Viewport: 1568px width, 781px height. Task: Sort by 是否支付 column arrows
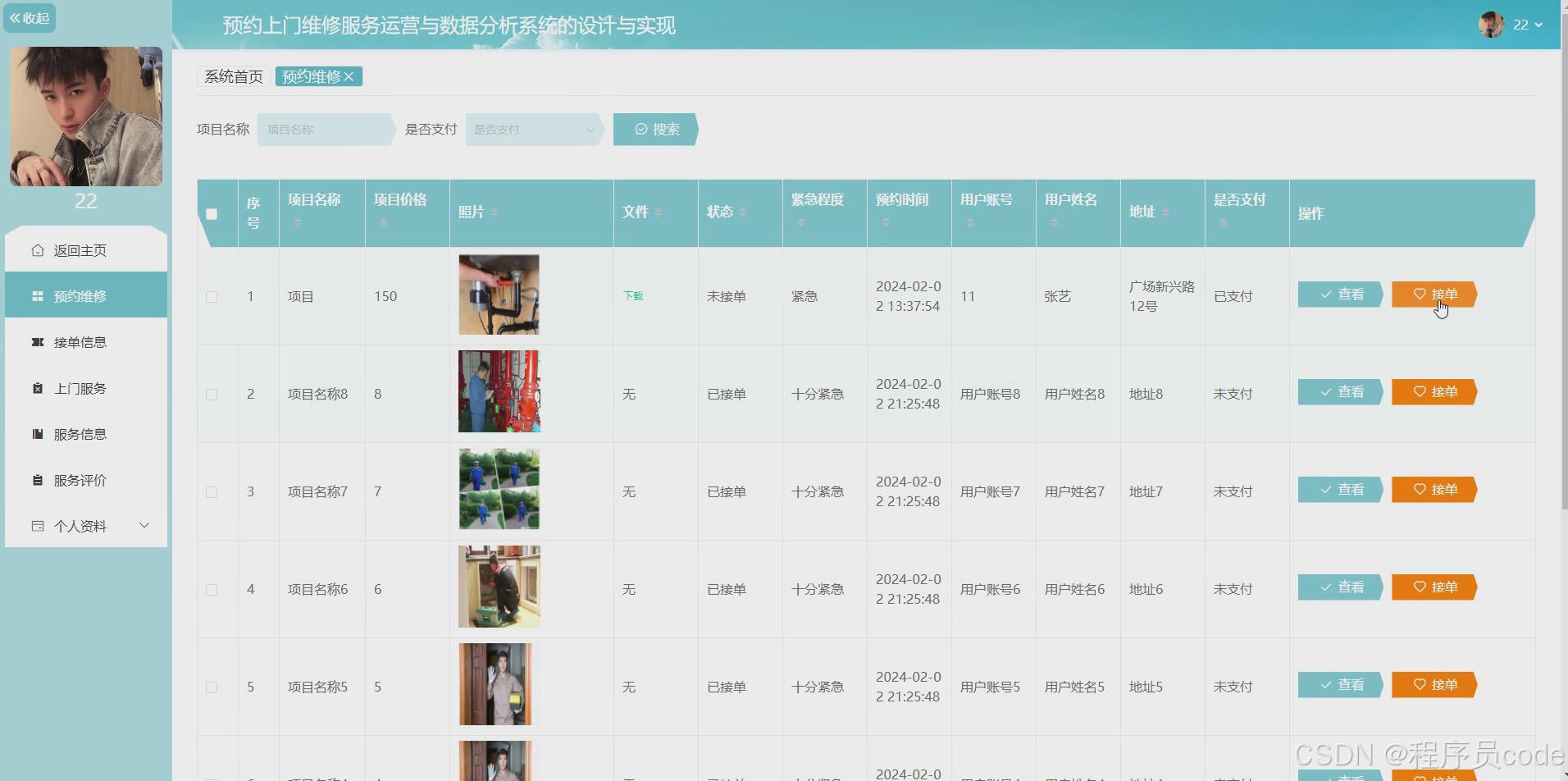[x=1224, y=223]
